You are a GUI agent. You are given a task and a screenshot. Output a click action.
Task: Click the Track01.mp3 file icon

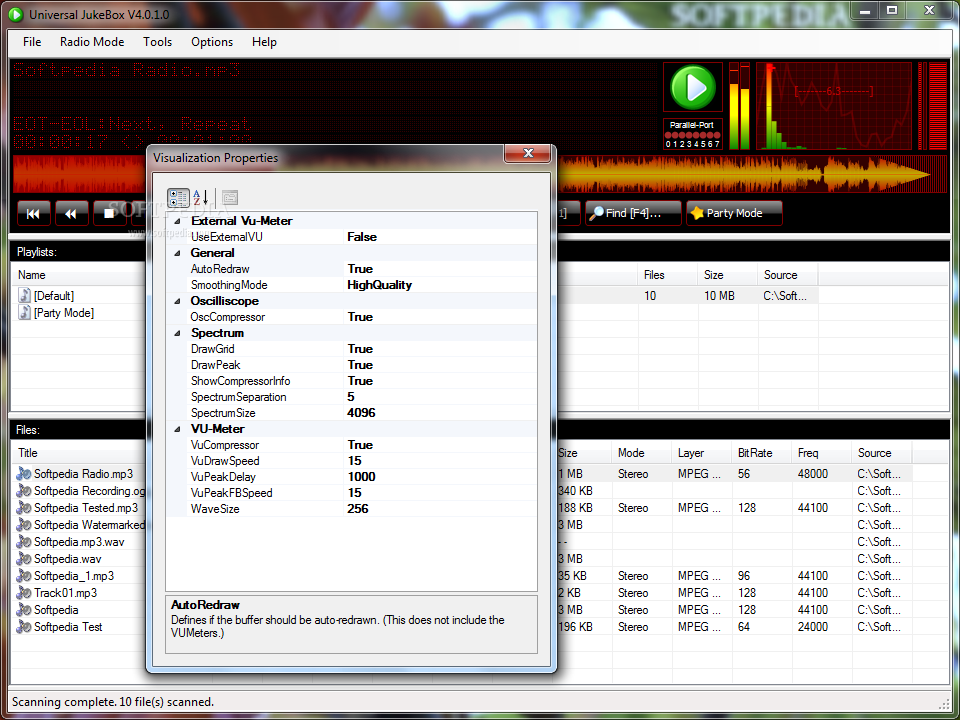(x=24, y=593)
